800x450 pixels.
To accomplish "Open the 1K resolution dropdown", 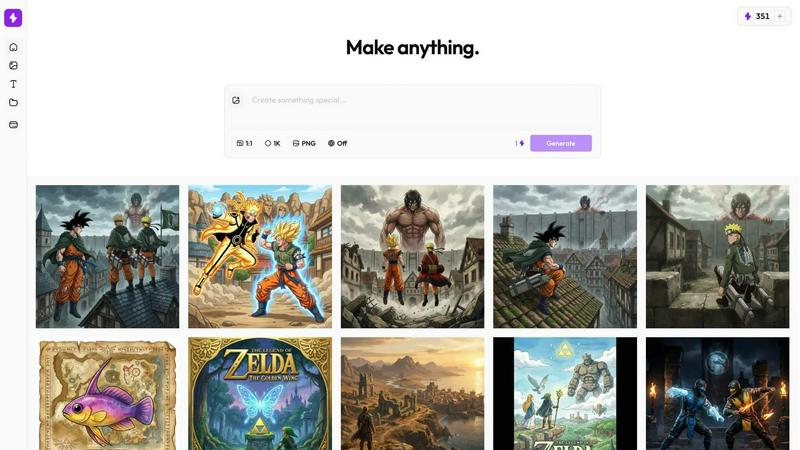I will click(x=272, y=143).
